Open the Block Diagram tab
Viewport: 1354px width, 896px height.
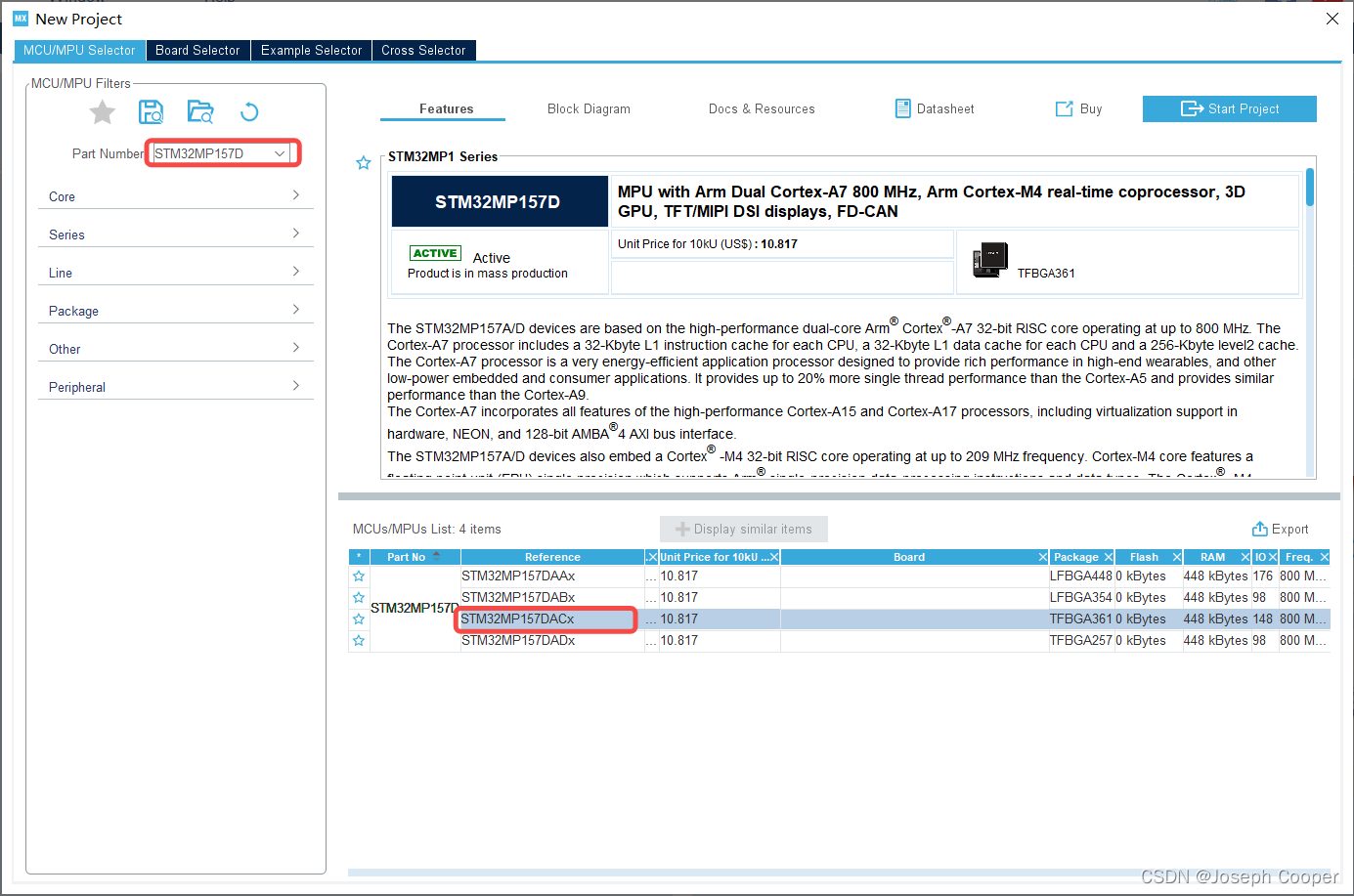coord(589,108)
